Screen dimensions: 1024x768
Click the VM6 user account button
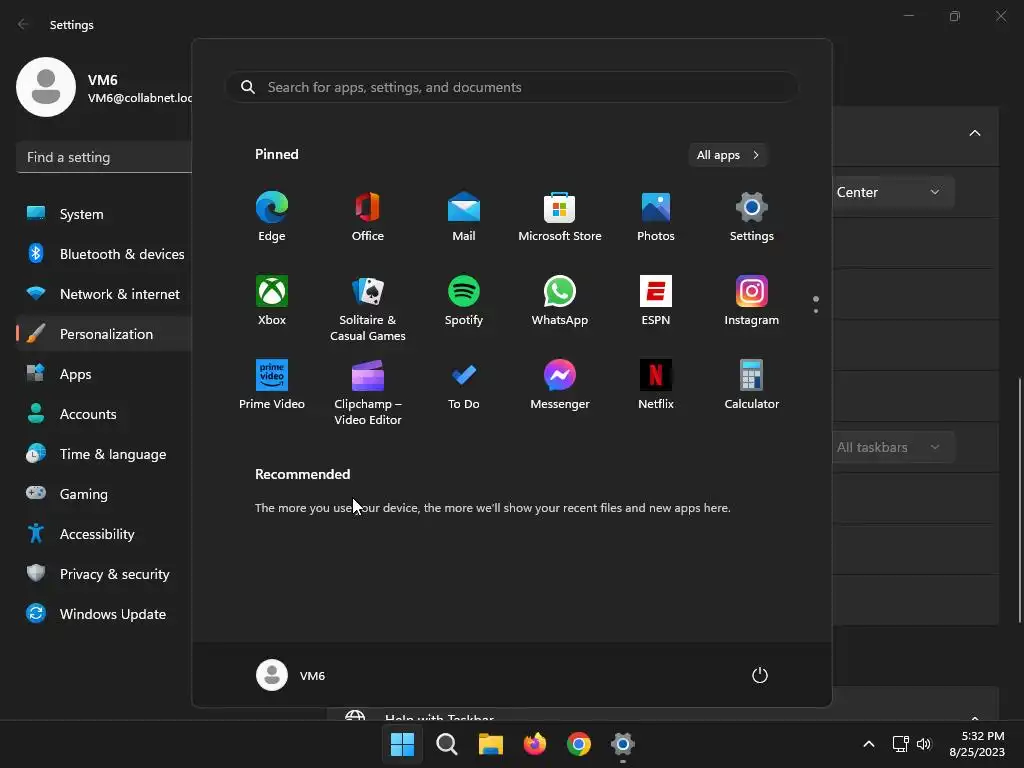tap(291, 675)
